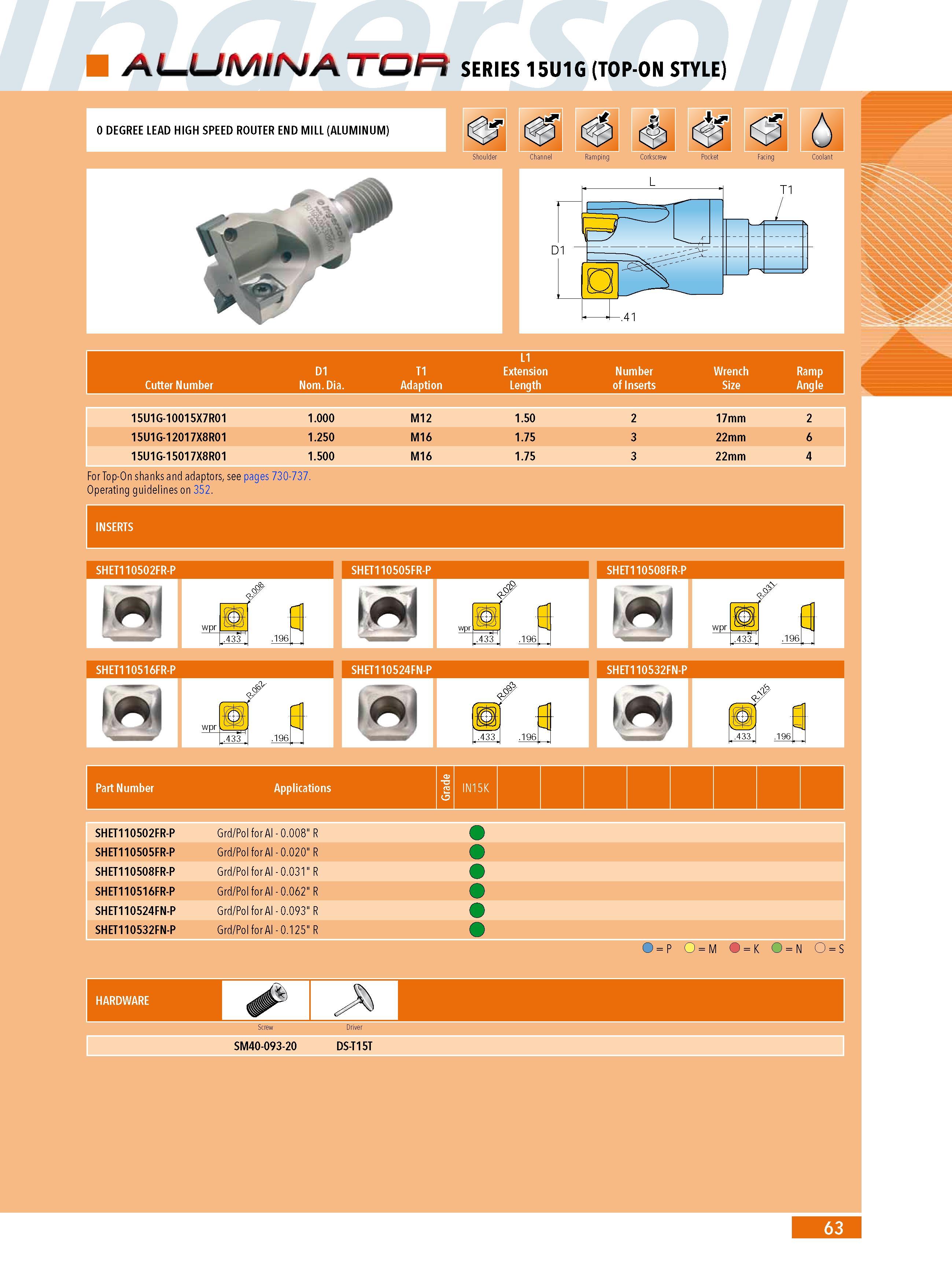Select the Ramping application icon
Image resolution: width=952 pixels, height=1286 pixels.
(597, 130)
